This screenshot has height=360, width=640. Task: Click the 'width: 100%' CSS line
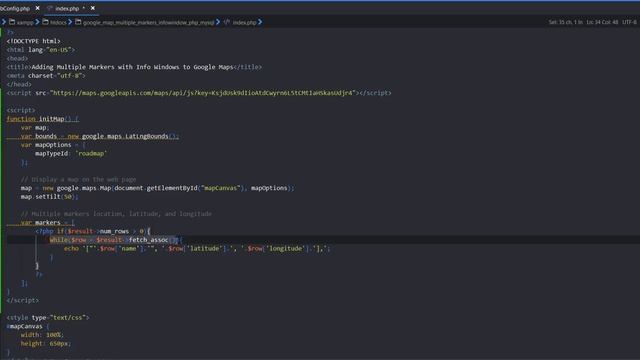(x=42, y=335)
